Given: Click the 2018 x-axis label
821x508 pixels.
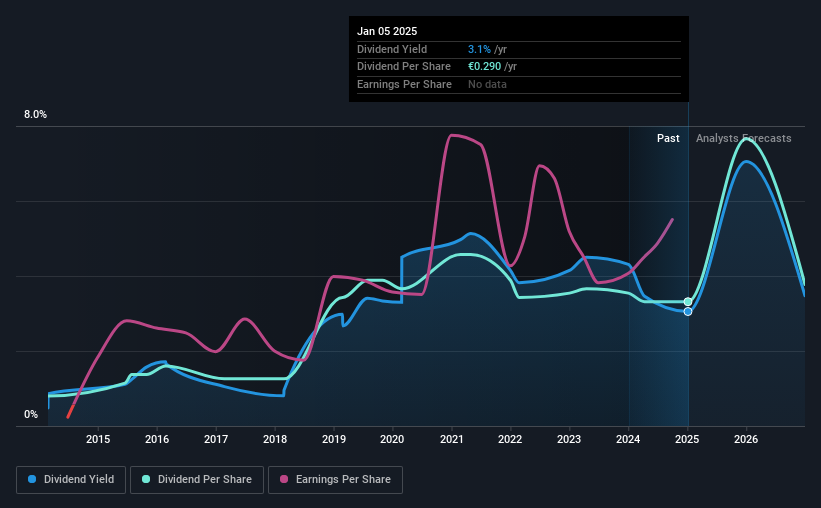Looking at the screenshot, I should click(275, 439).
